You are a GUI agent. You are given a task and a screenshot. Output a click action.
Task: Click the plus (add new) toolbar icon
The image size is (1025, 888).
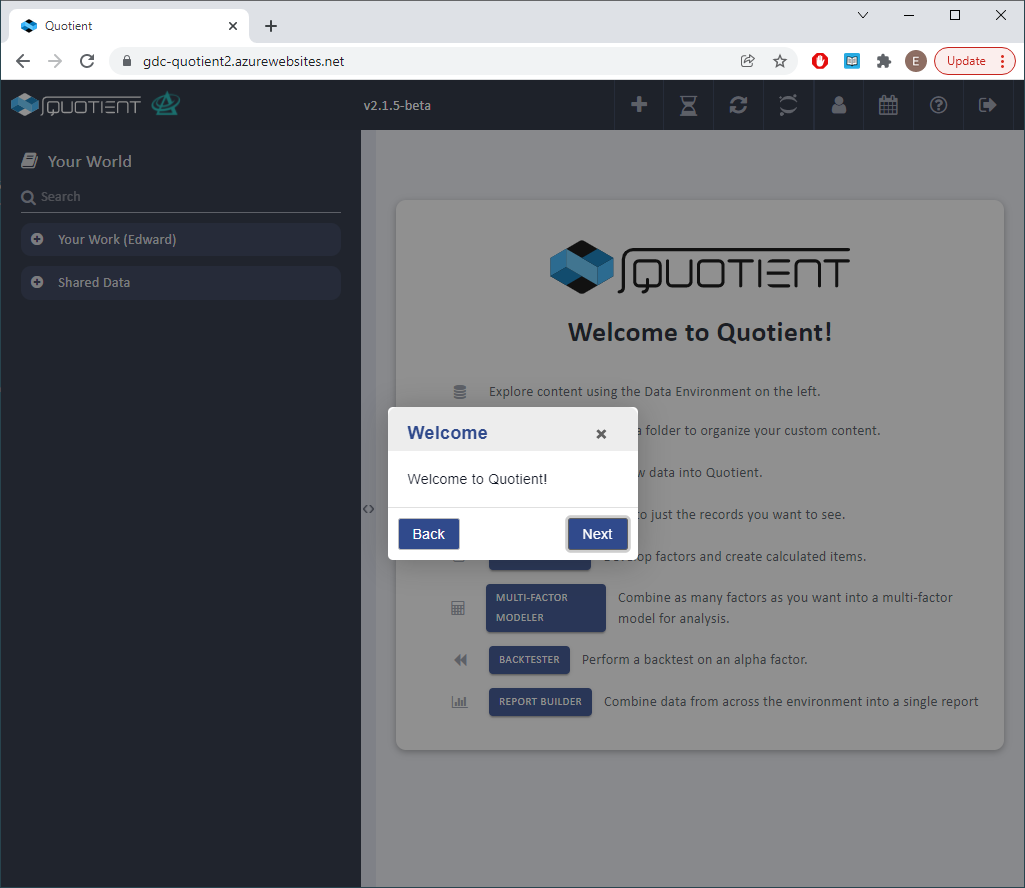(639, 105)
